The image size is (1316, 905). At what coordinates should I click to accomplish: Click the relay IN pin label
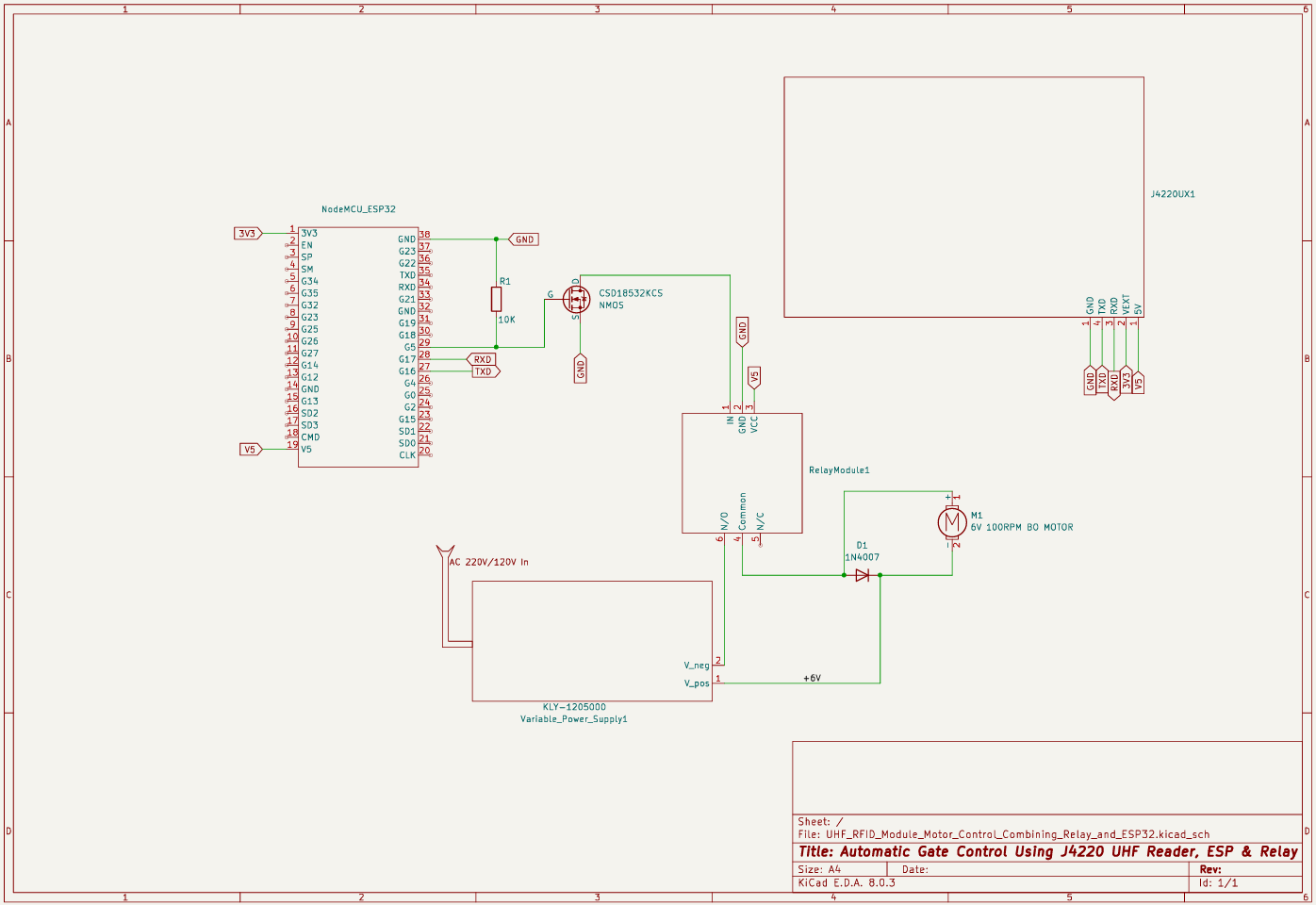(731, 420)
